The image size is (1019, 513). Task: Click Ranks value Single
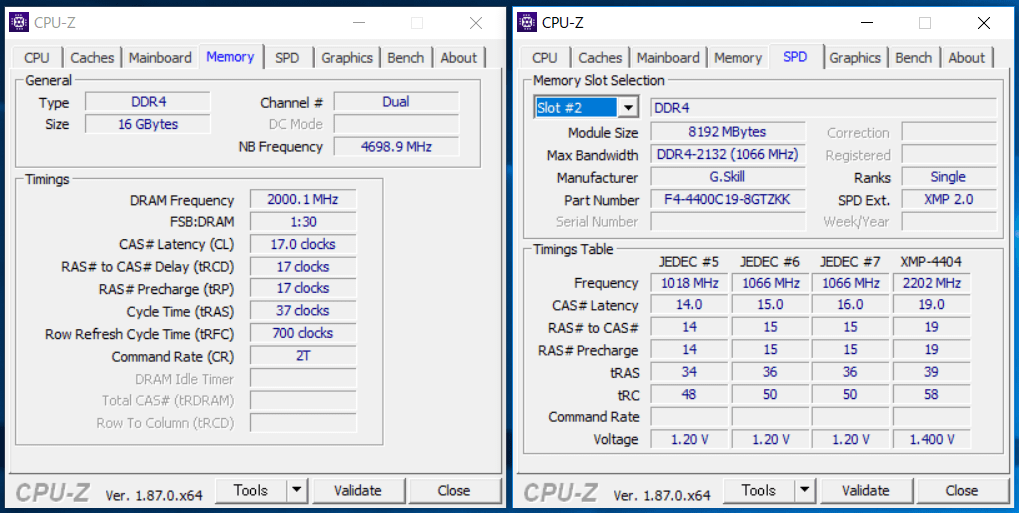(949, 177)
